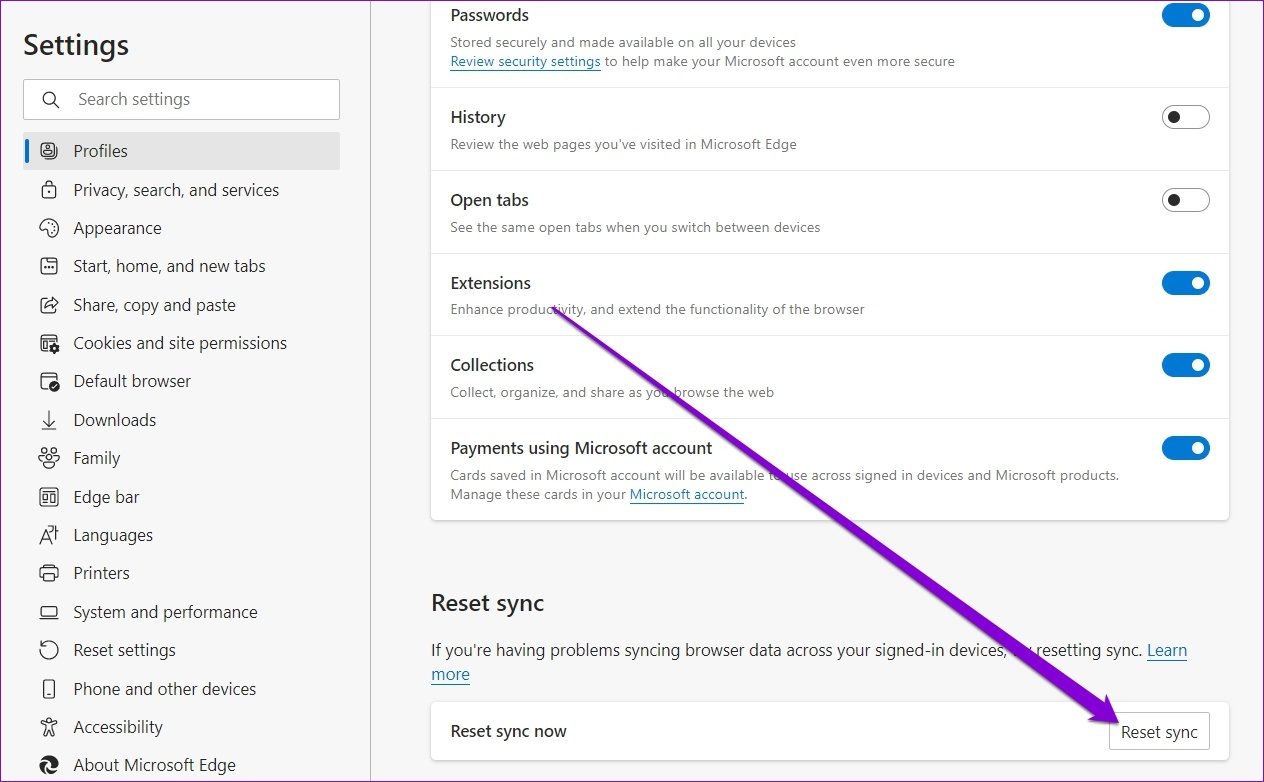Screen dimensions: 1264x782
Task: Disable the Collections sync toggle
Action: click(1185, 365)
